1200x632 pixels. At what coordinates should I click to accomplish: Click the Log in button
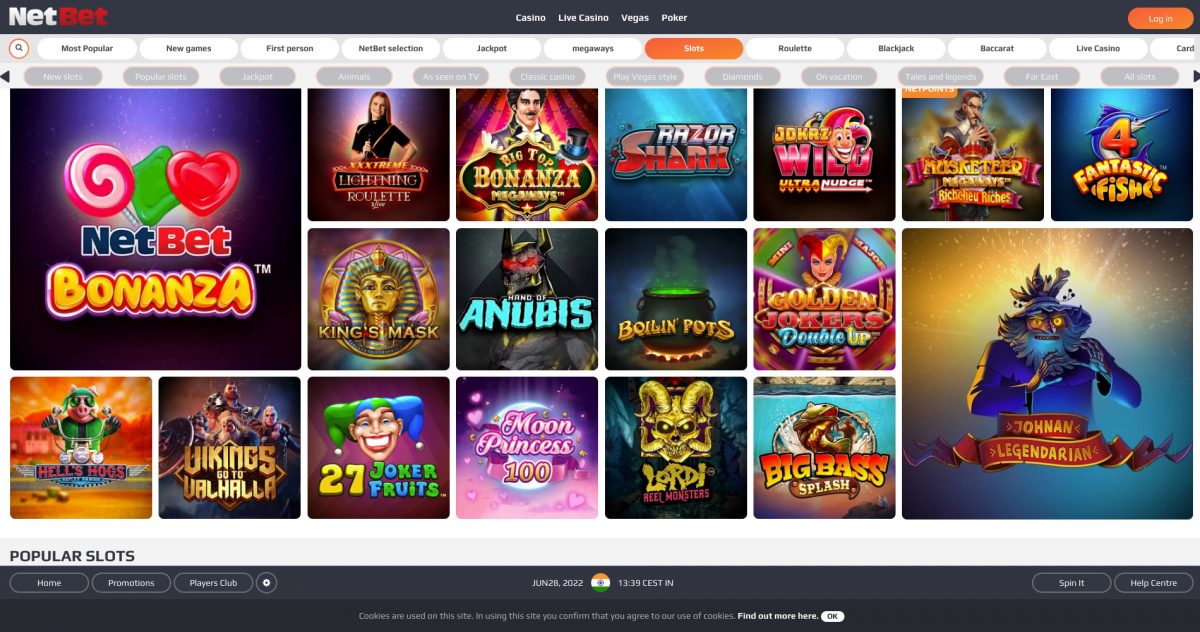(1160, 18)
